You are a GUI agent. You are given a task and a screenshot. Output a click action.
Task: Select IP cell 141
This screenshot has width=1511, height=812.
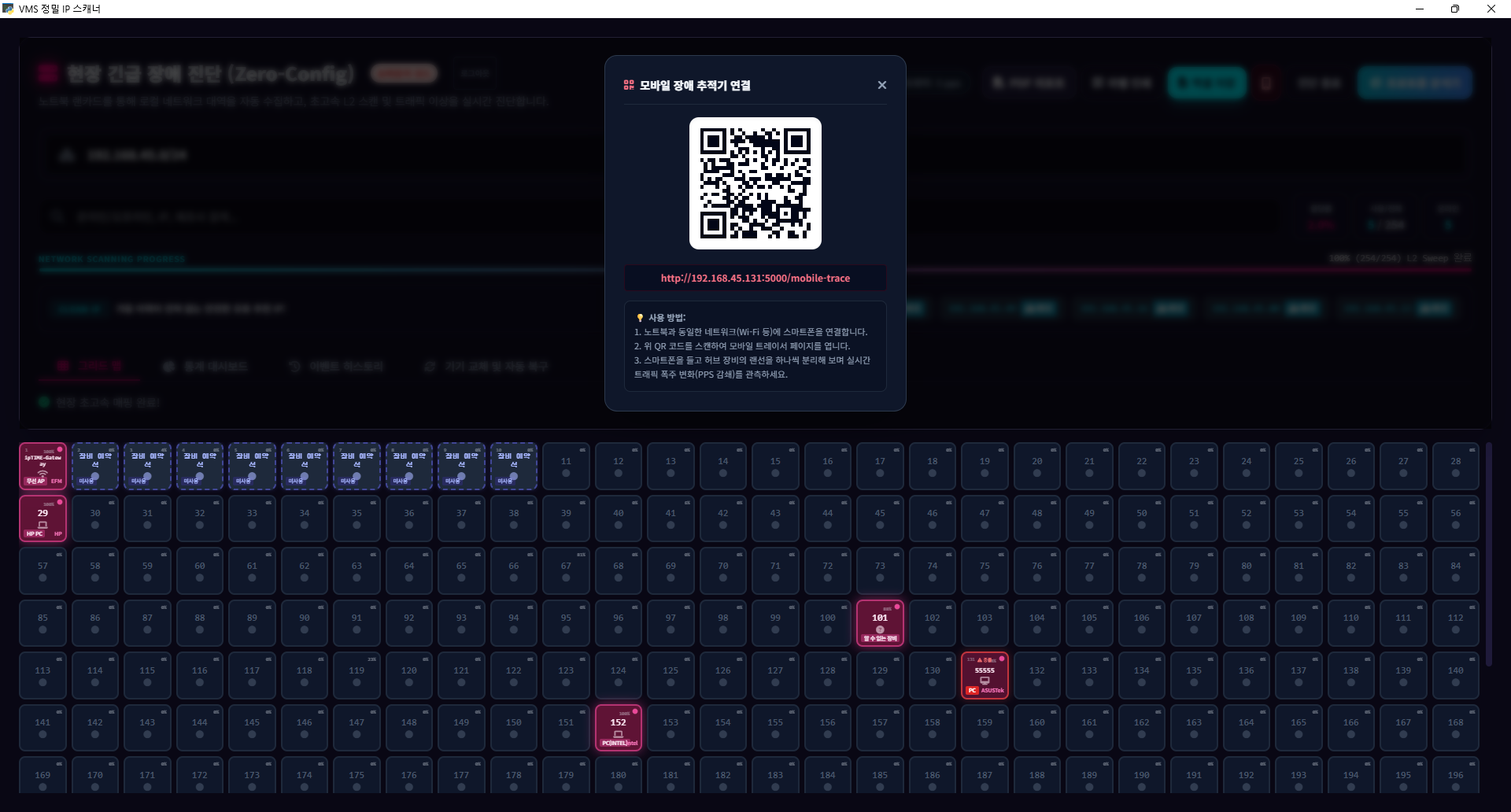(x=42, y=728)
